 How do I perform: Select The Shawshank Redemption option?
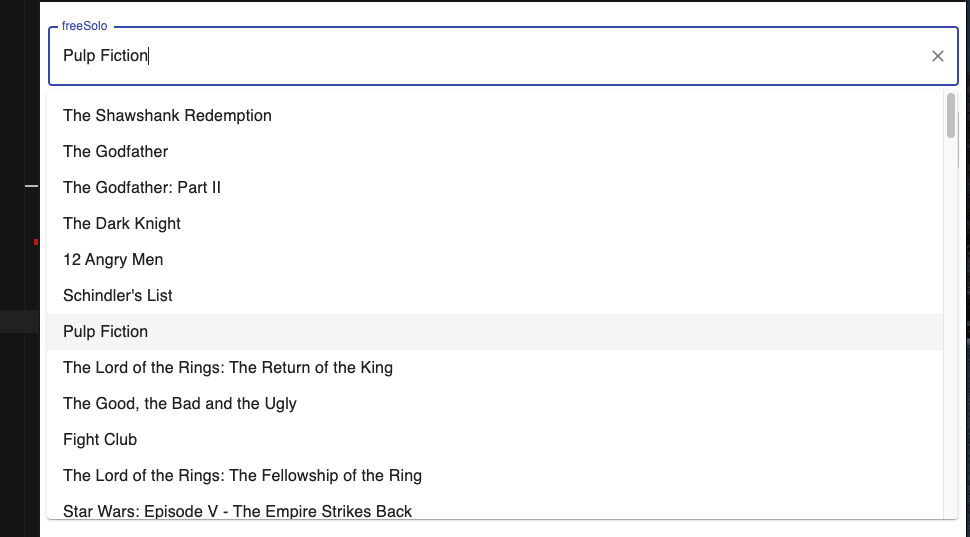[x=167, y=116]
